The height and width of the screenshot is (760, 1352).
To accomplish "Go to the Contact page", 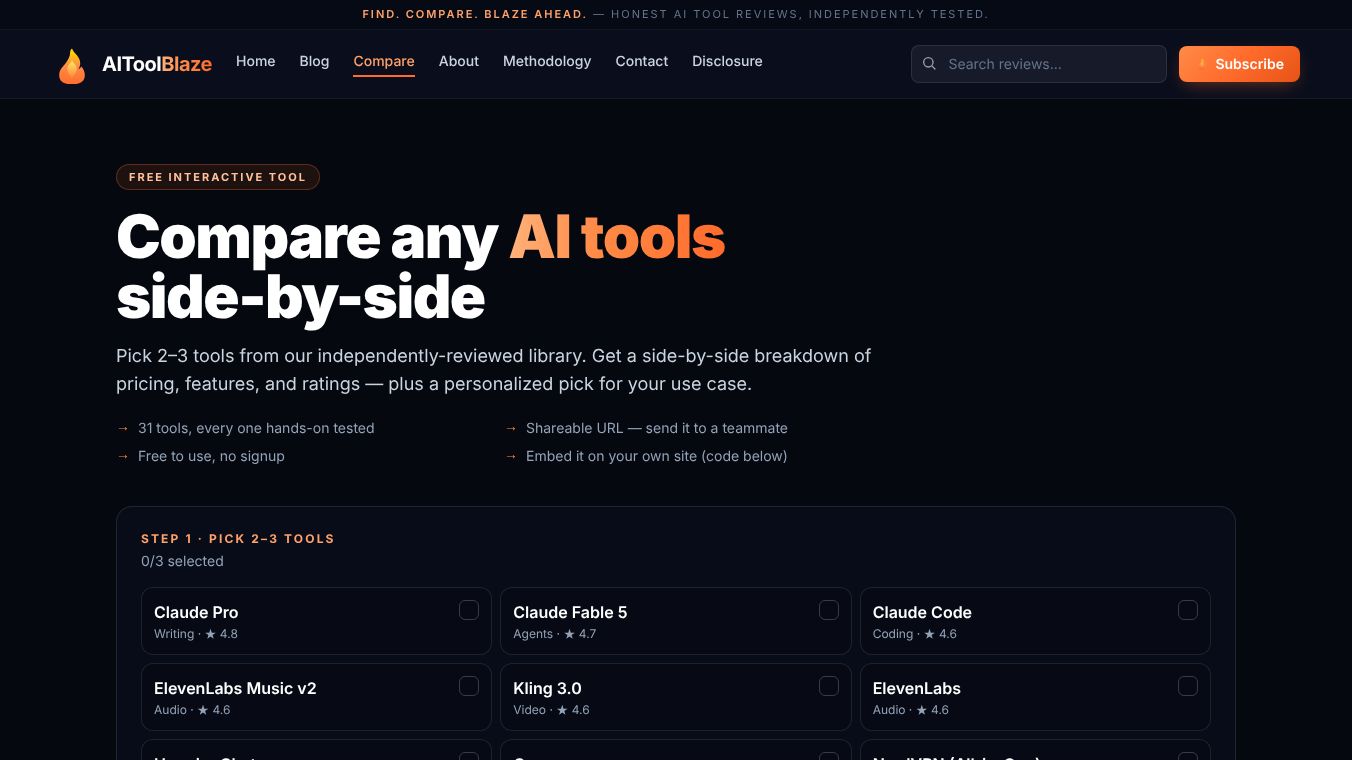I will [x=642, y=61].
